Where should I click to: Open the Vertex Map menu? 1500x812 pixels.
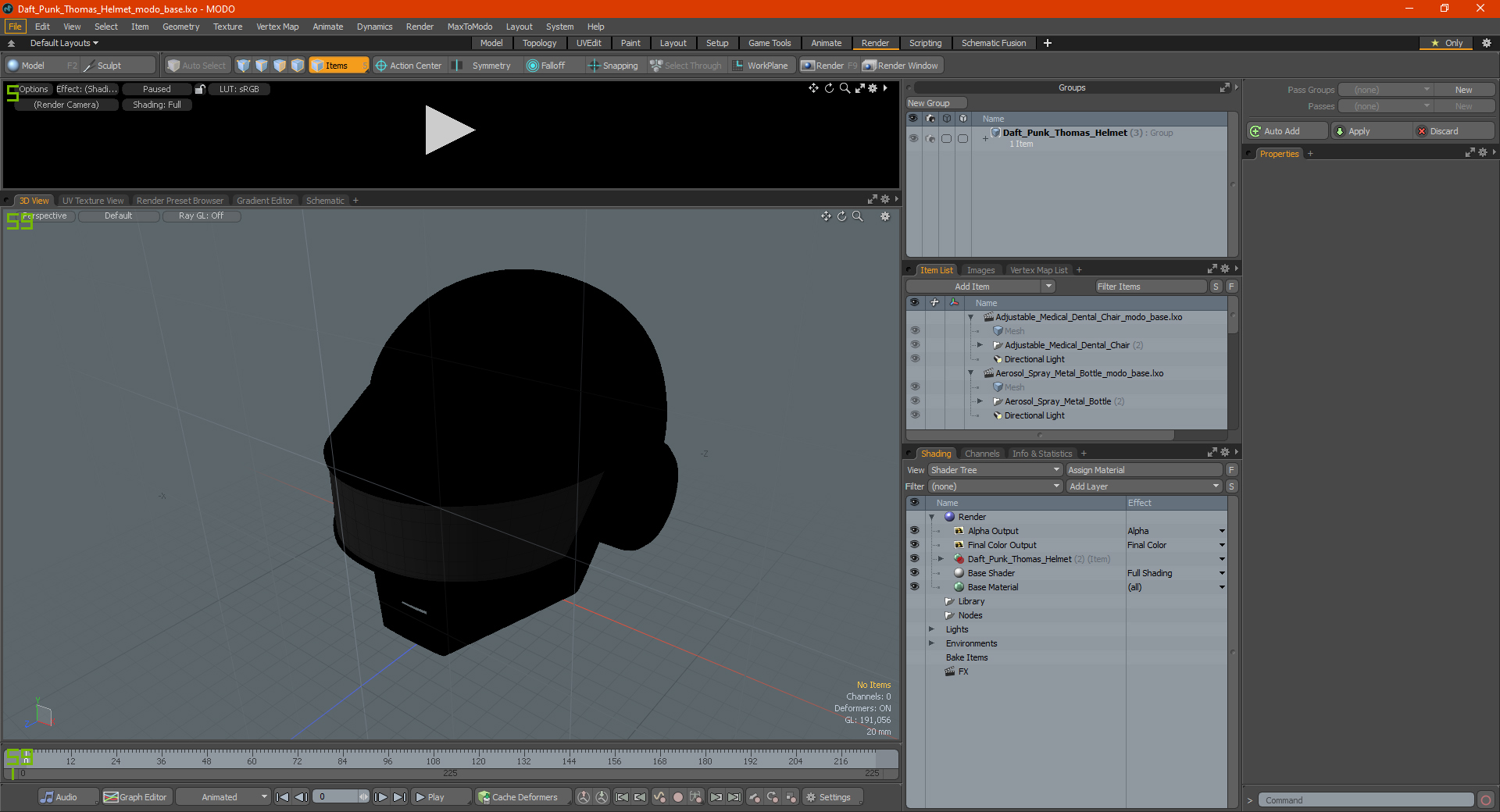pos(277,27)
